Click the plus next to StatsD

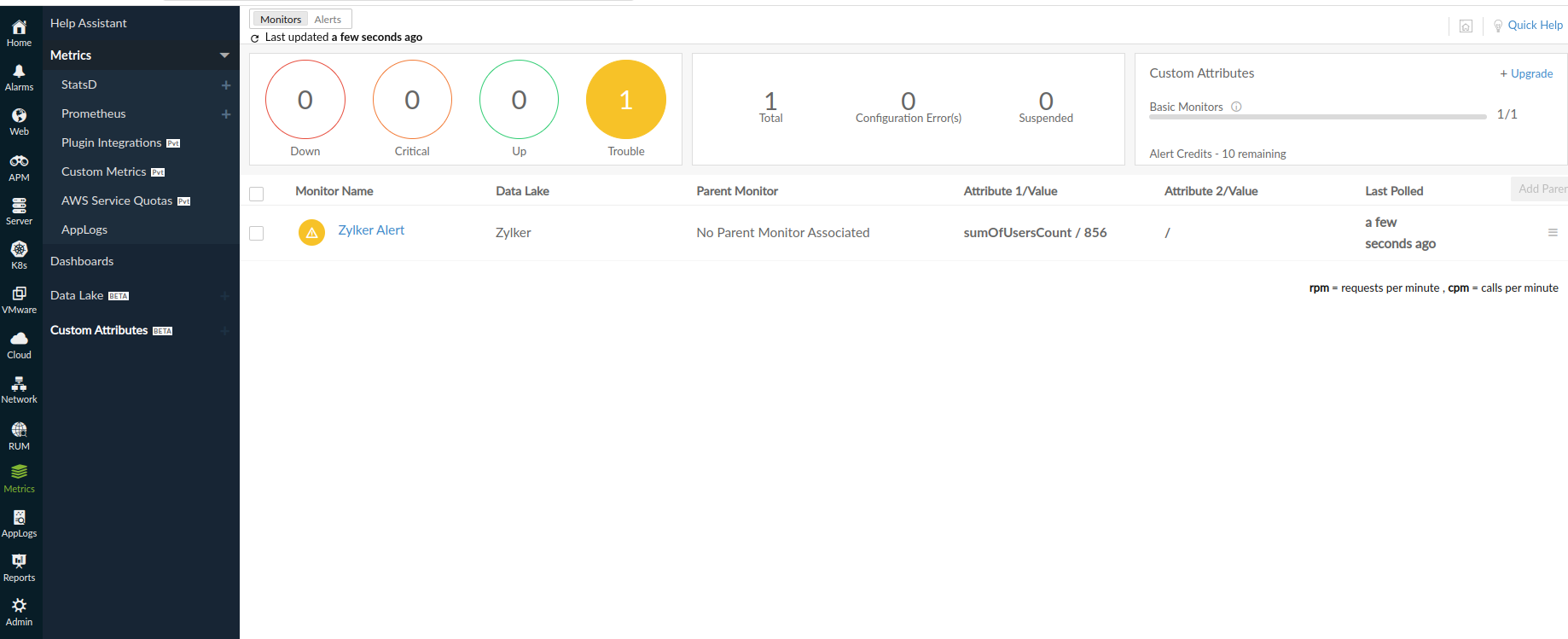[x=226, y=85]
